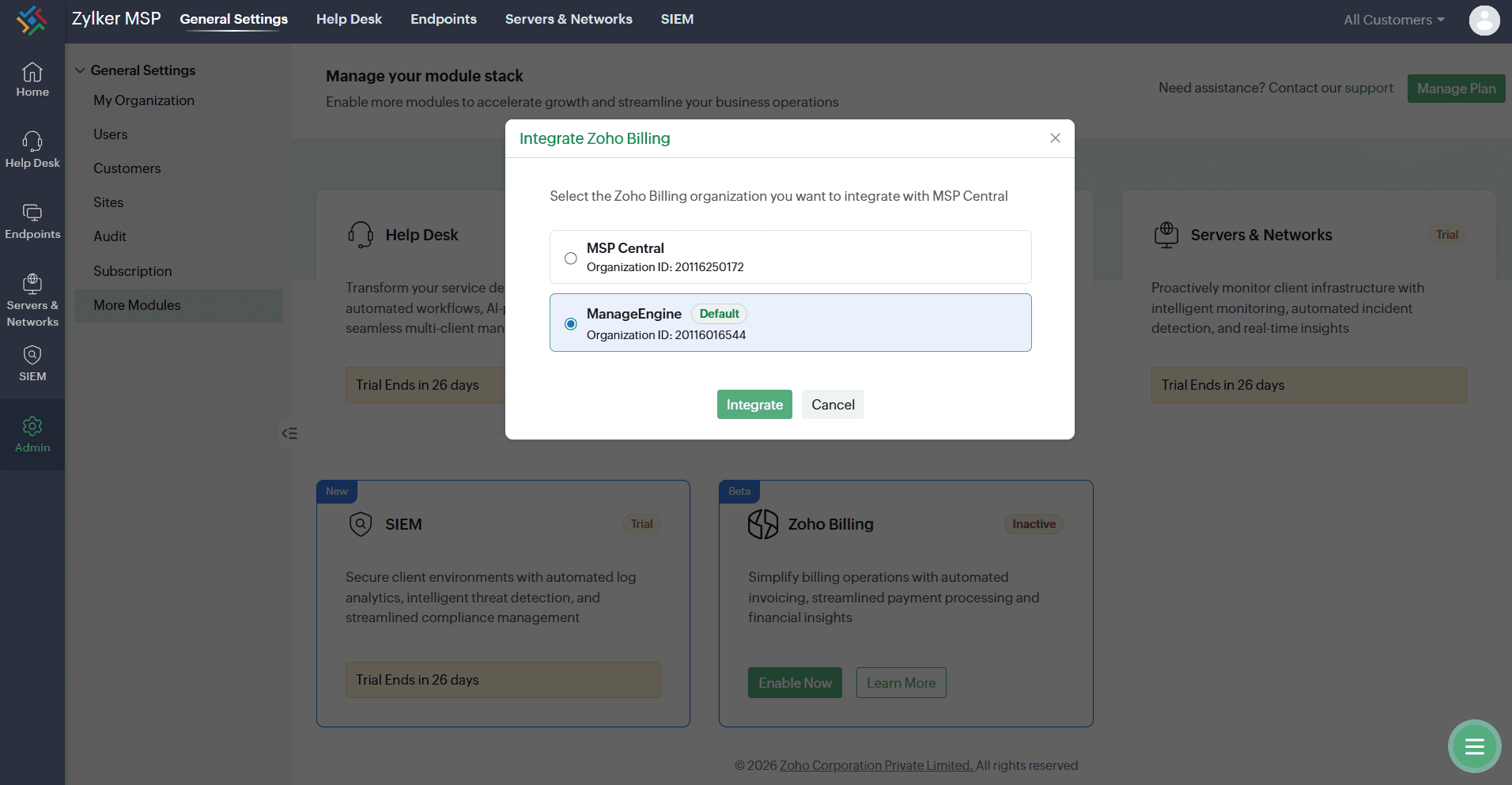Open More Modules page
The height and width of the screenshot is (785, 1512).
tap(179, 305)
